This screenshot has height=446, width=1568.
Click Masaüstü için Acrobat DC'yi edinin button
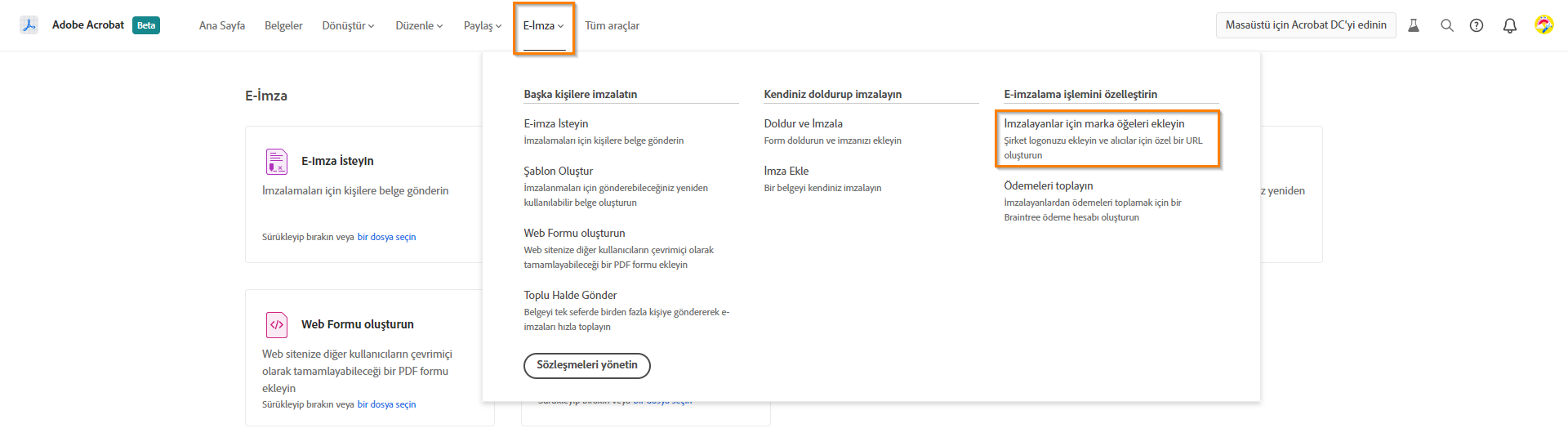tap(1306, 25)
